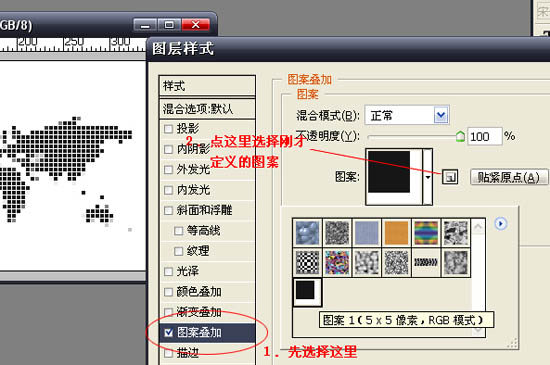This screenshot has height=365, width=550.
Task: Select the colorful confetti pattern thumbnail
Action: pos(337,262)
